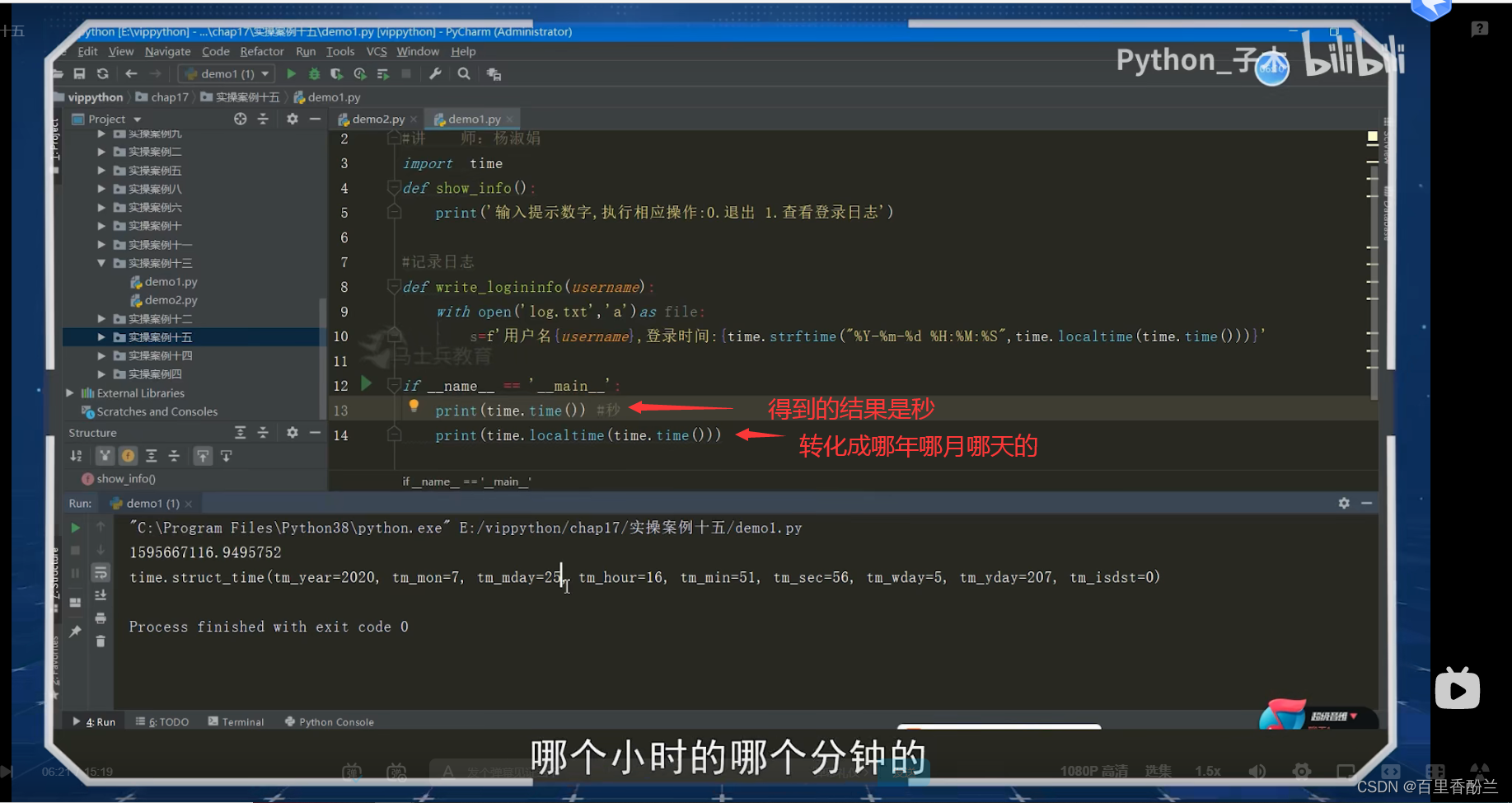Clear Run console with trash icon
This screenshot has width=1512, height=803.
101,641
